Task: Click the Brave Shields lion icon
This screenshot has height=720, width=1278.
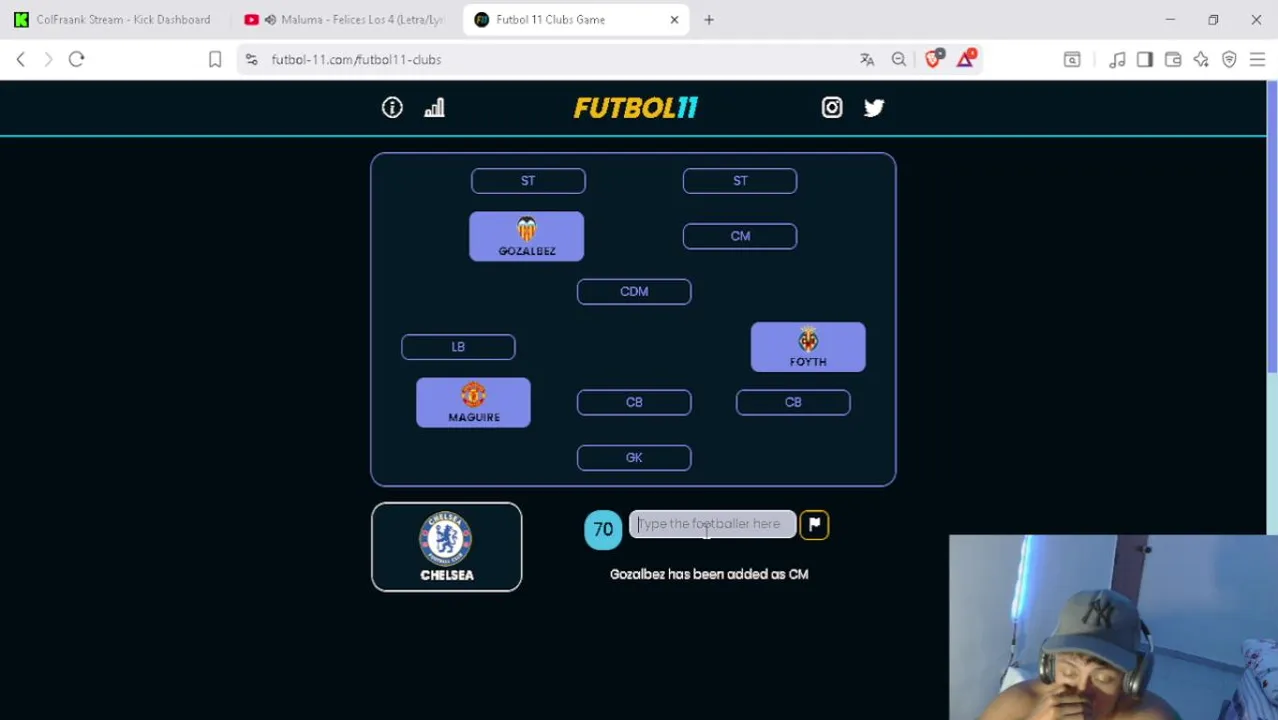Action: 933,59
